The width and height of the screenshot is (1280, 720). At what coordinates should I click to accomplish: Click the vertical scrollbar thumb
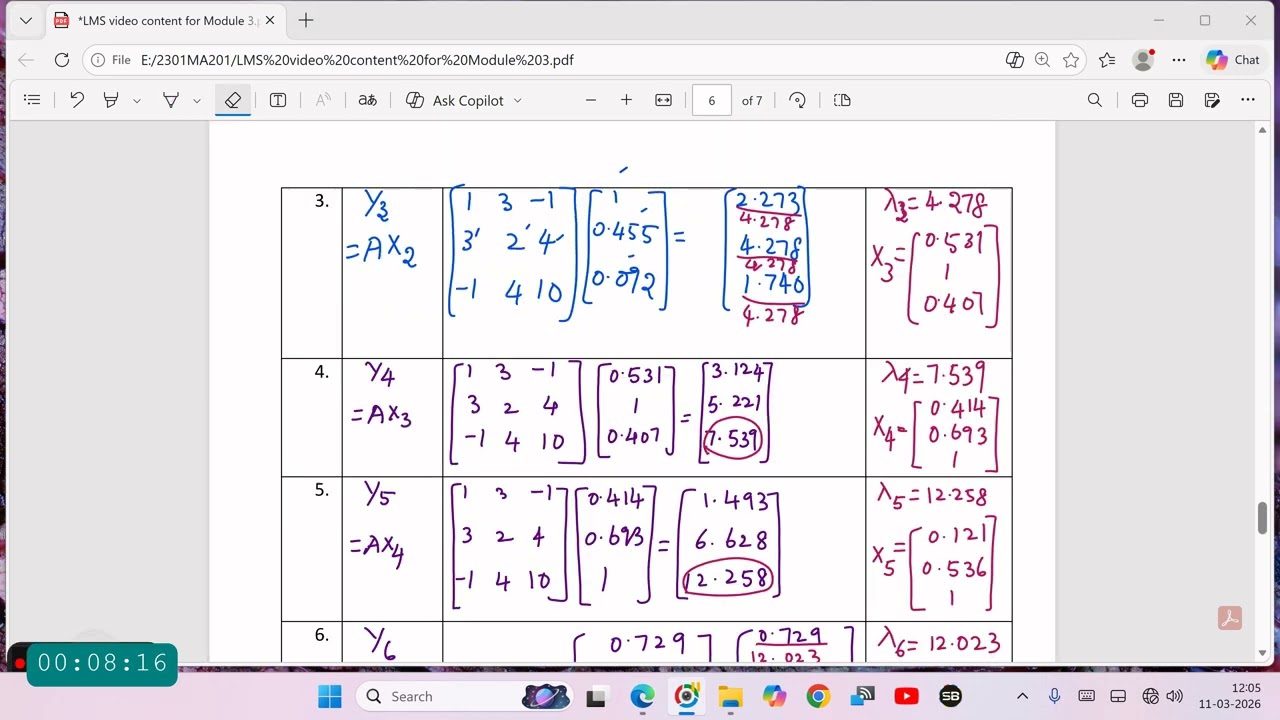pyautogui.click(x=1262, y=519)
